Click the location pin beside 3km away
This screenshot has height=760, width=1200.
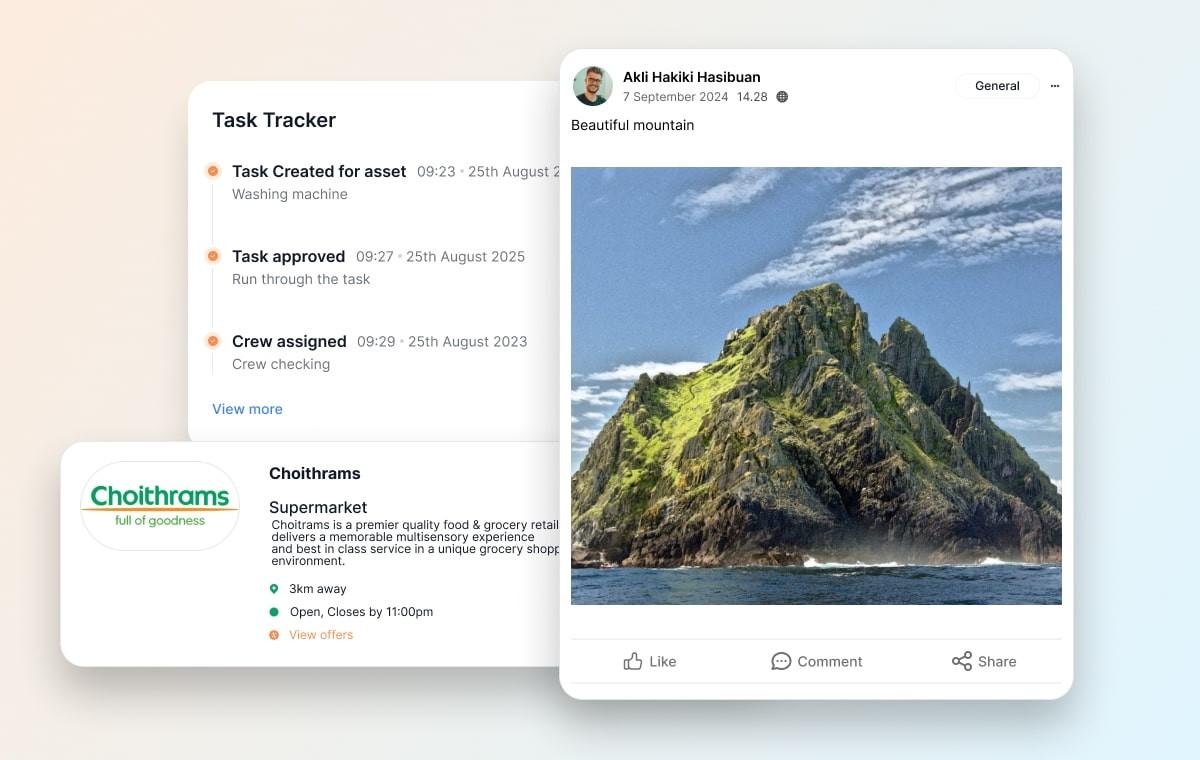coord(274,589)
